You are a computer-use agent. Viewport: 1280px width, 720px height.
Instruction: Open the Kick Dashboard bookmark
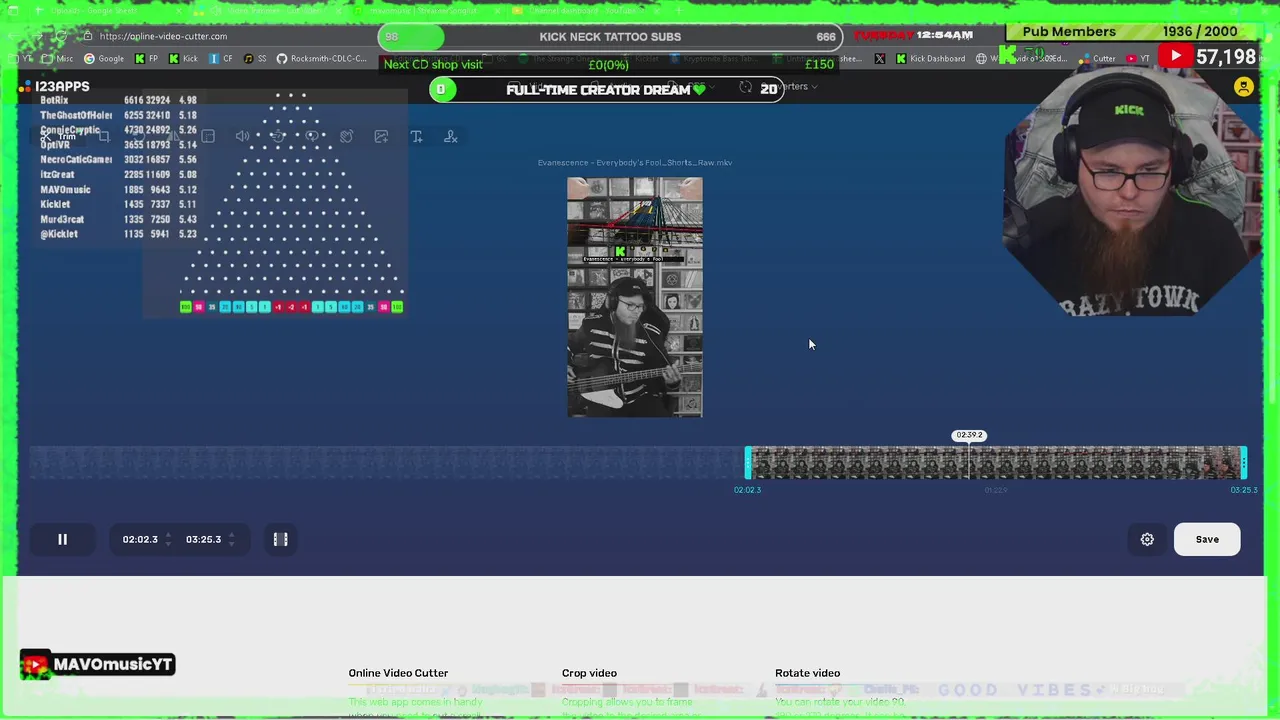click(930, 59)
